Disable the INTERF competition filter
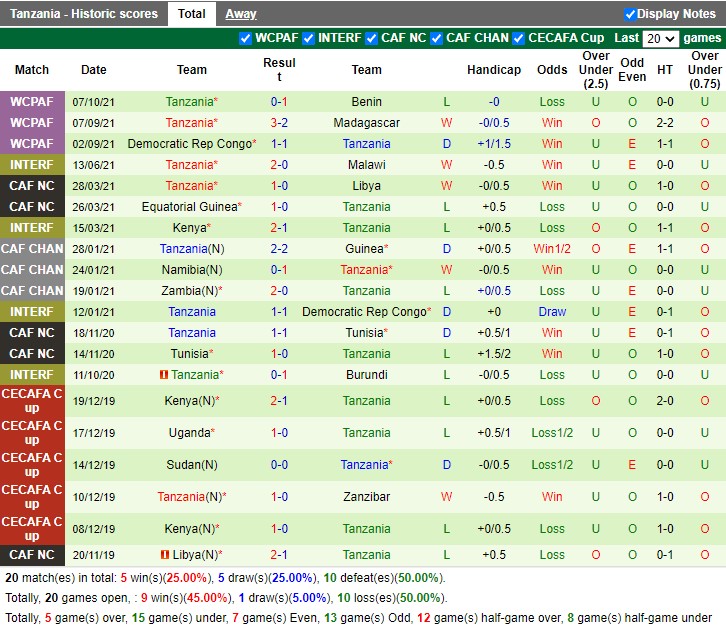 pos(309,39)
